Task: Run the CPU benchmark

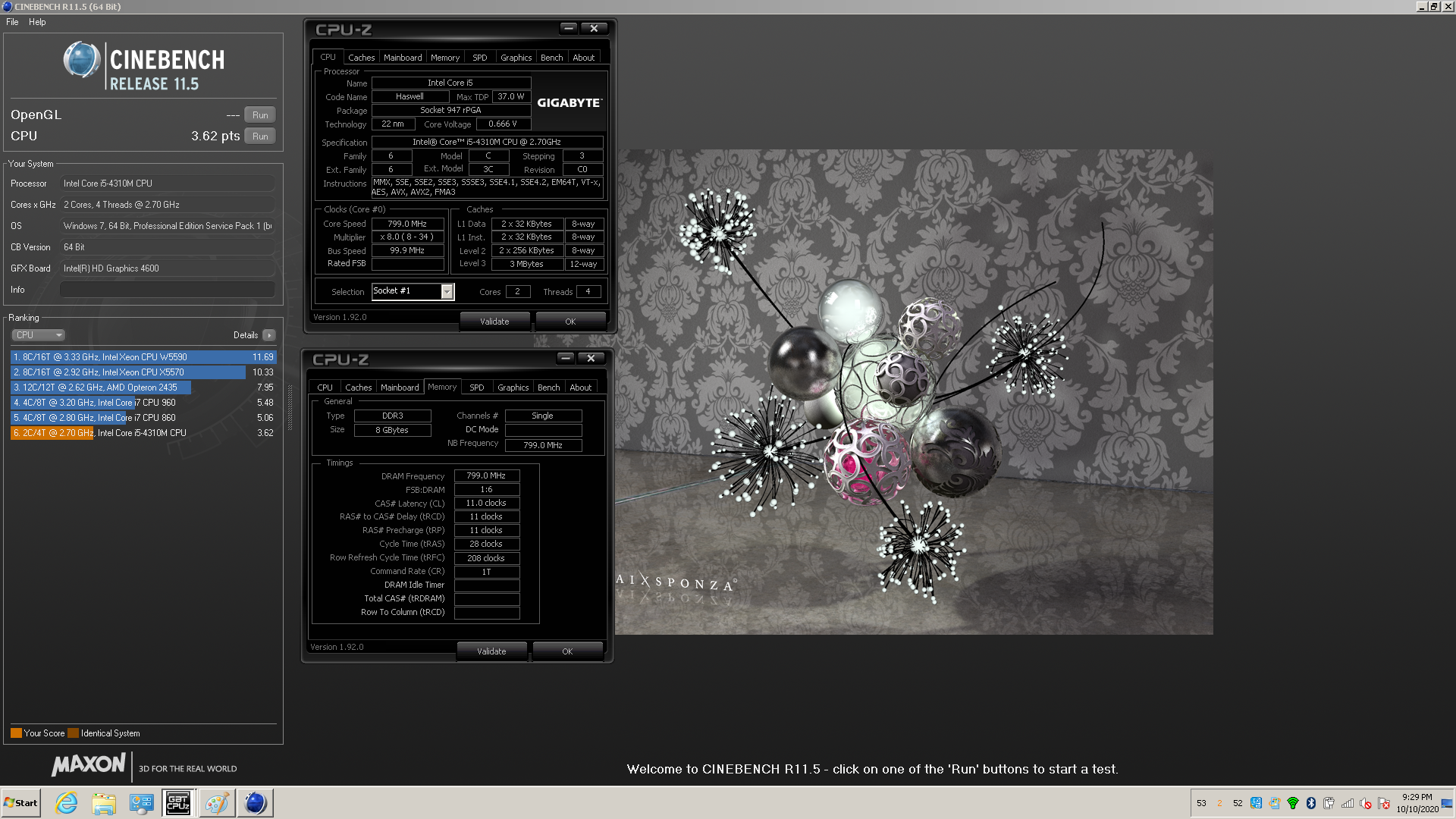Action: [260, 136]
